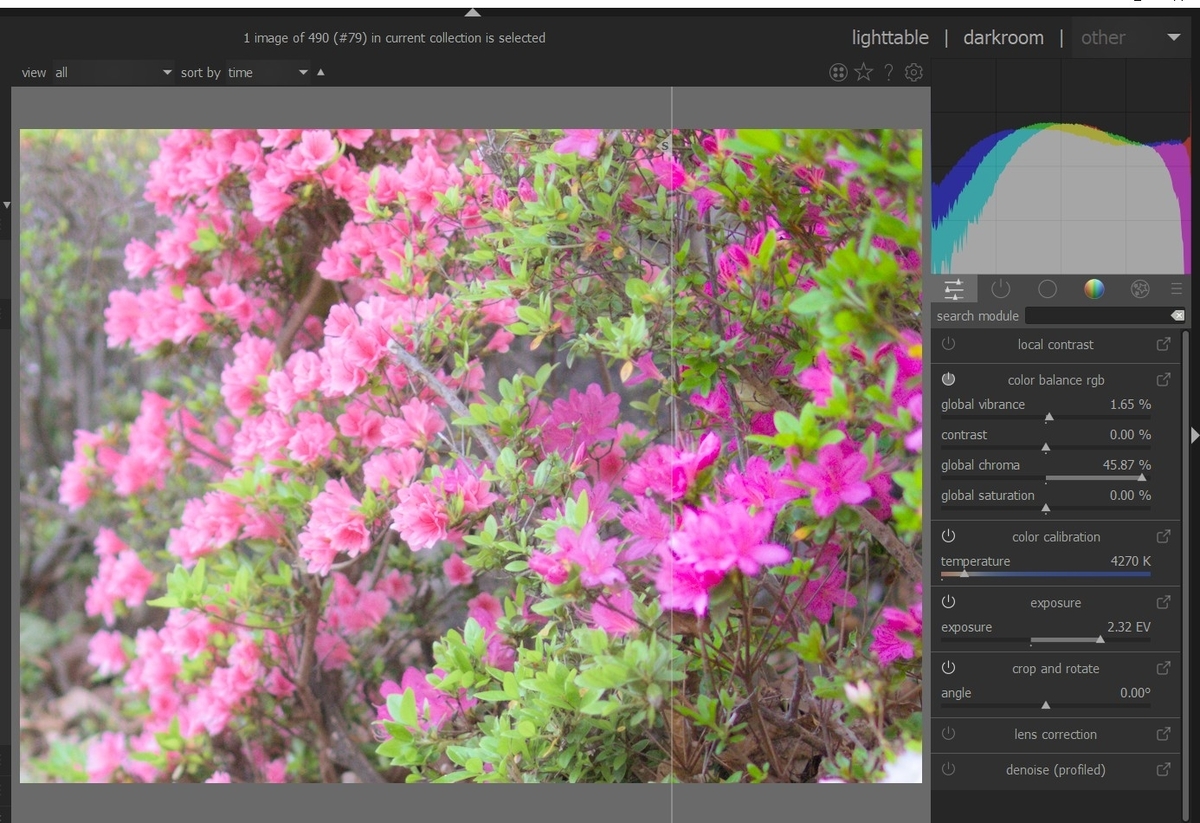Reverse sort order with arrow button

320,72
